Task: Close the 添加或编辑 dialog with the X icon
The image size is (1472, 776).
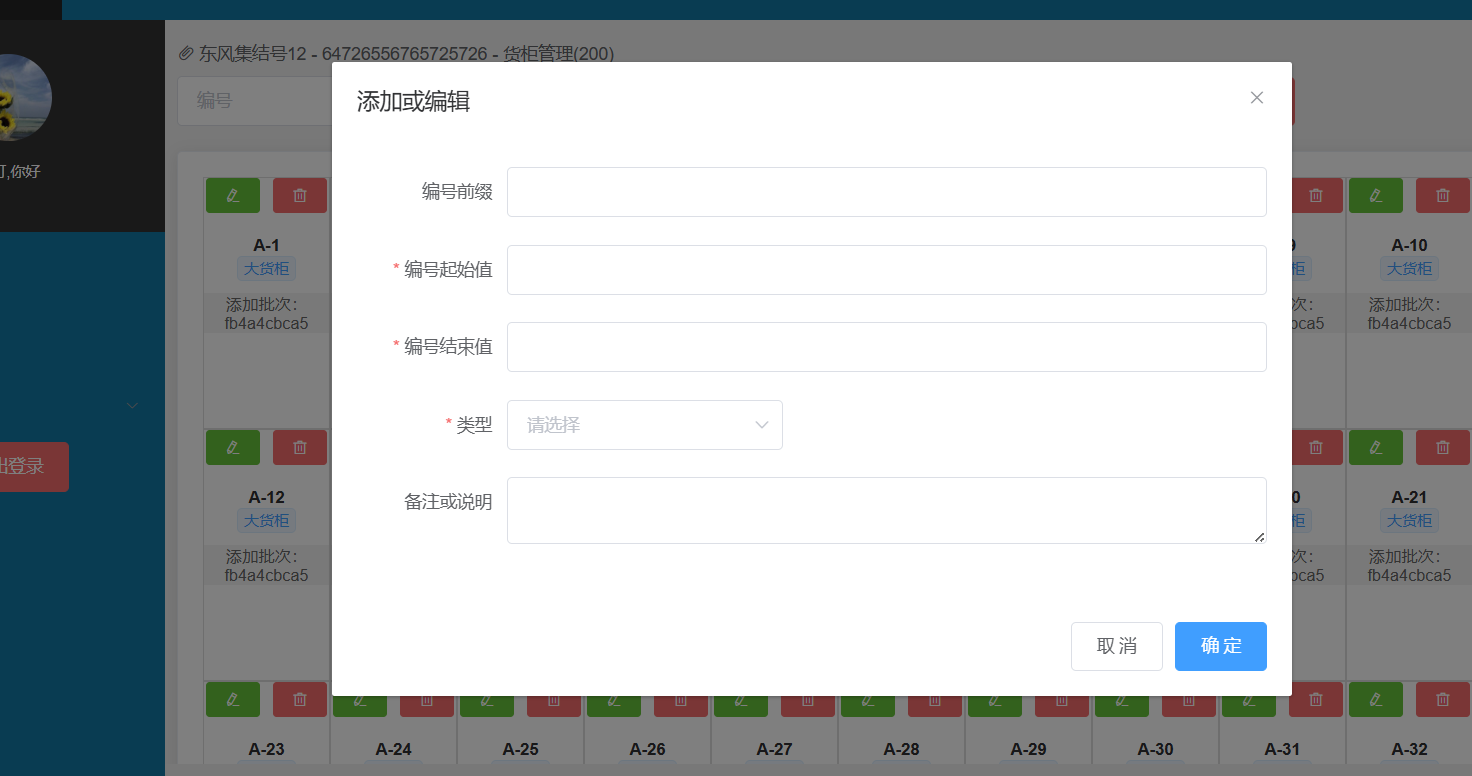Action: click(1257, 97)
